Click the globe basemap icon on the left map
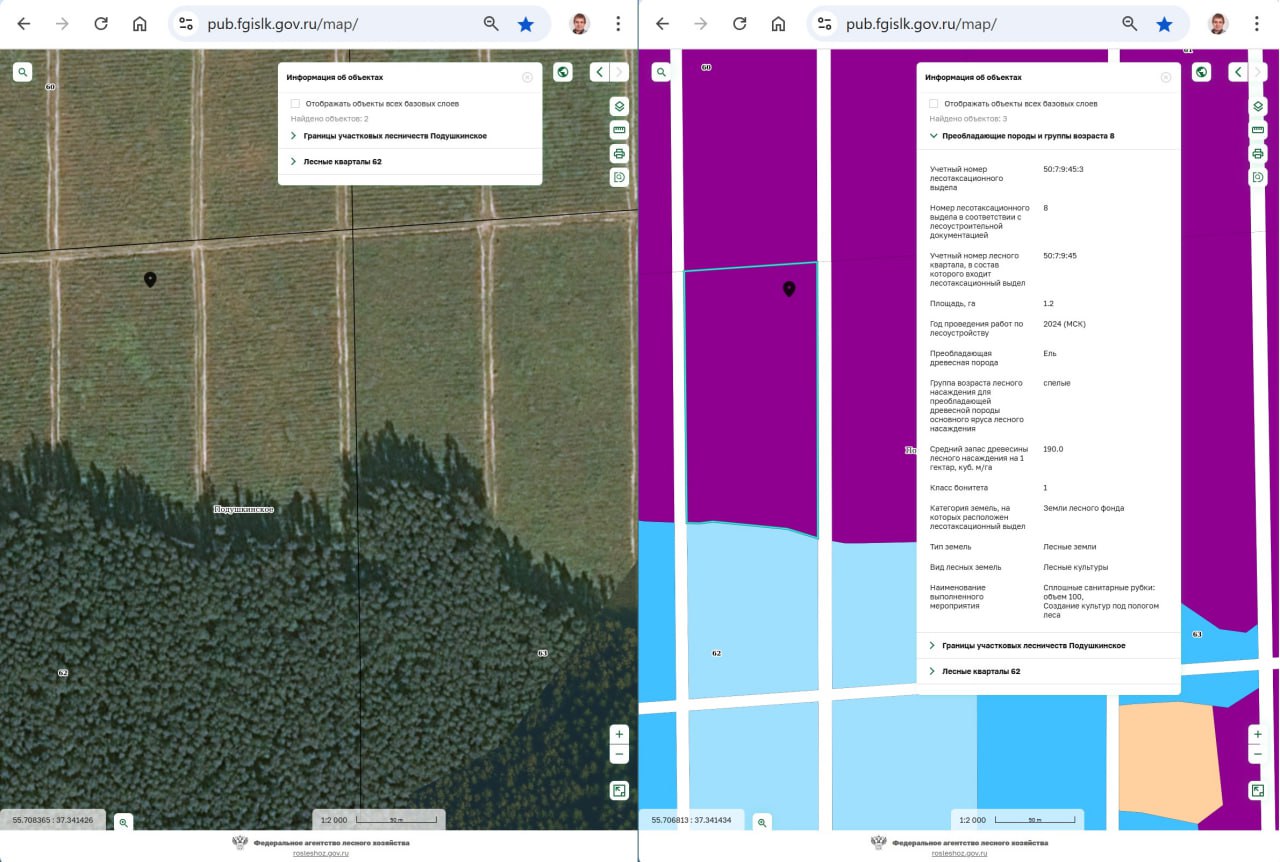Screen dimensions: 1280x862 tap(563, 72)
